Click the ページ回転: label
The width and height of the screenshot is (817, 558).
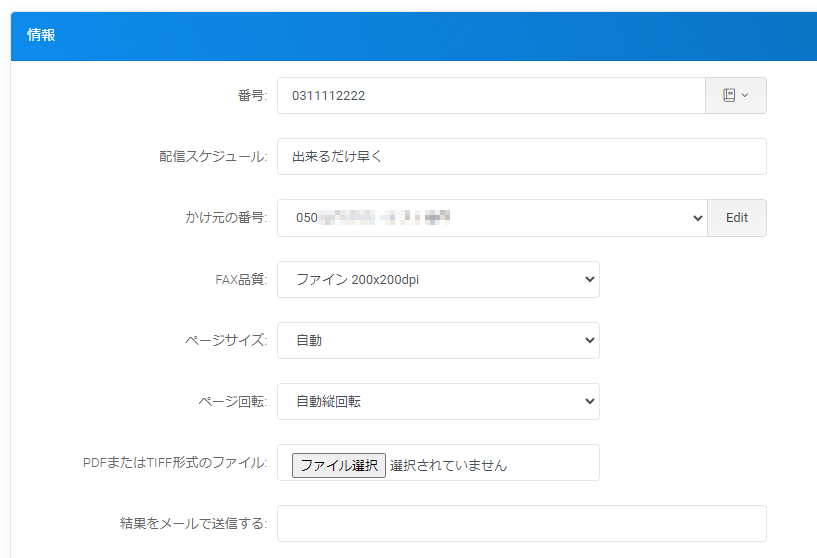point(232,402)
